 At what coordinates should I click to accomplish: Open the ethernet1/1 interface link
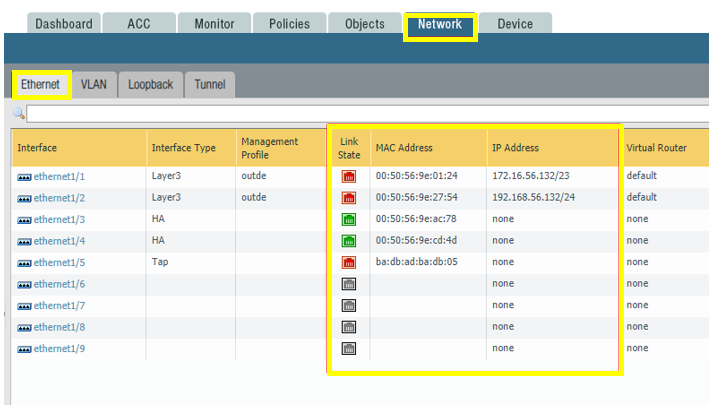pyautogui.click(x=59, y=177)
